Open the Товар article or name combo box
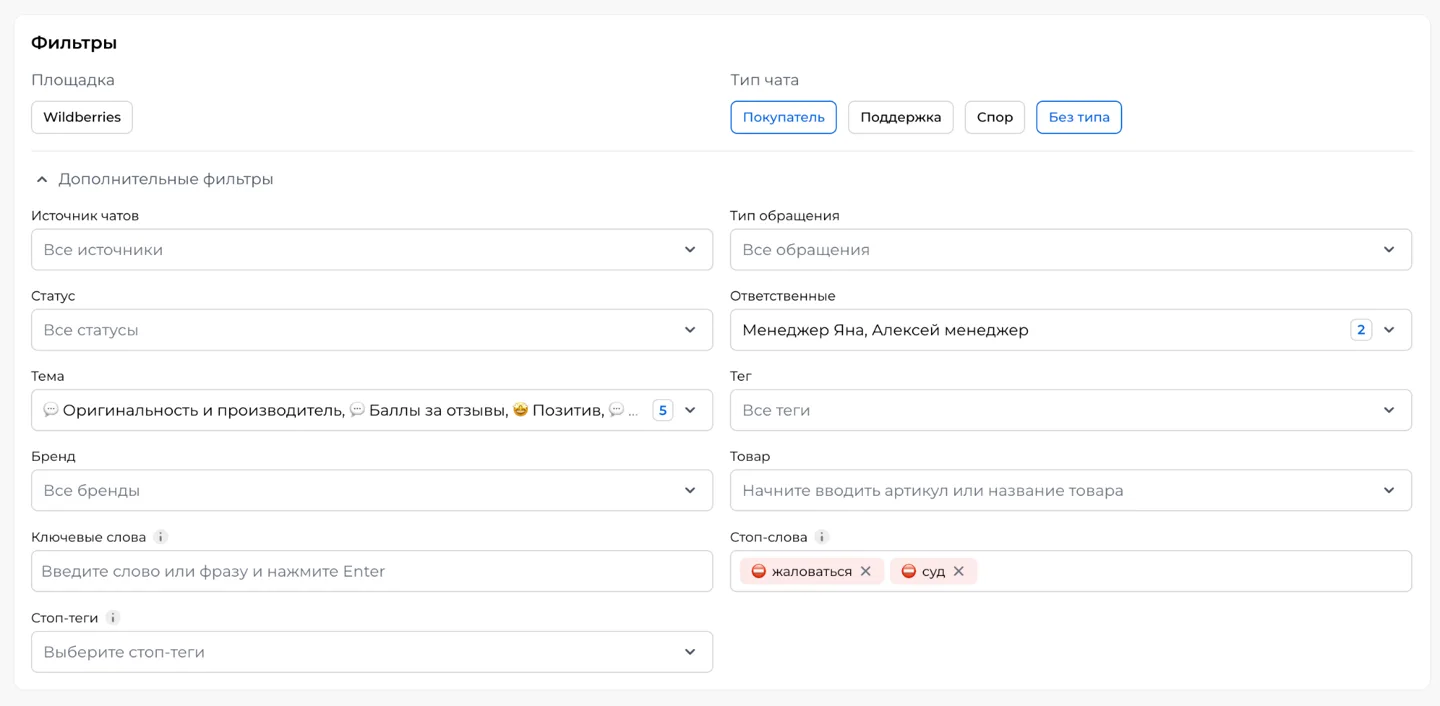 1071,491
